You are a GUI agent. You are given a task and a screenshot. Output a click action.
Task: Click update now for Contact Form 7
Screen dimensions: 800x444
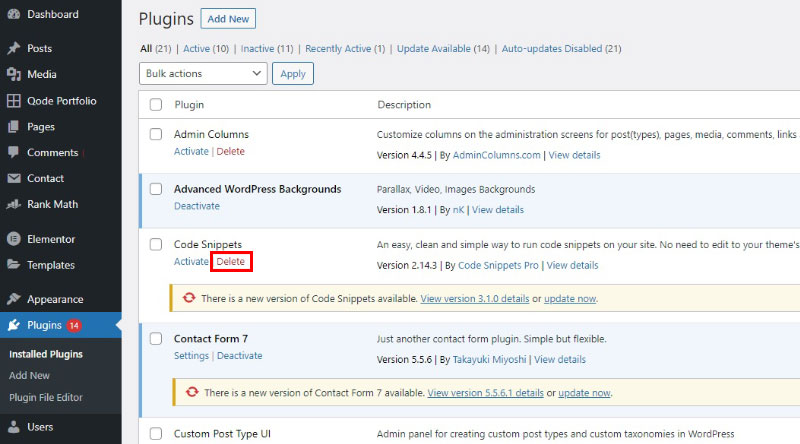pyautogui.click(x=584, y=392)
